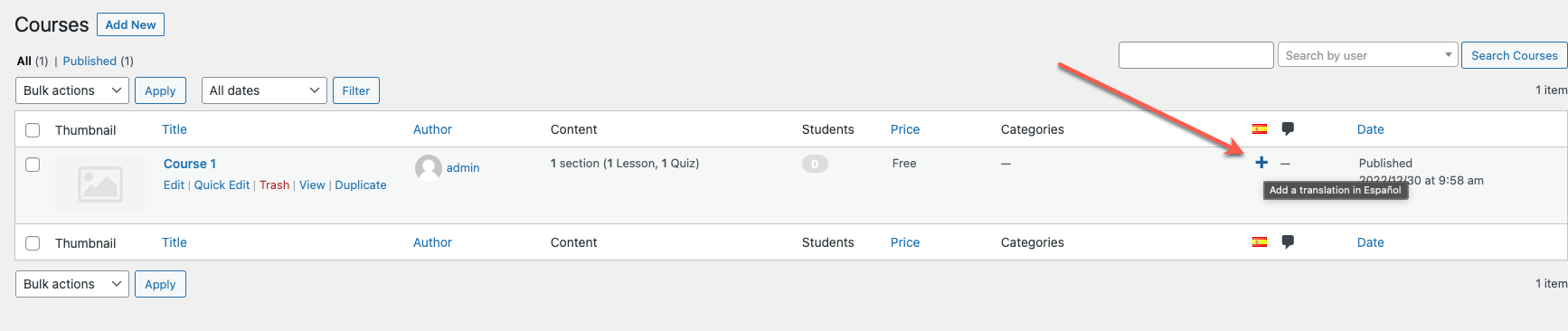Open Quick Edit for Course 1
Image resolution: width=1568 pixels, height=331 pixels.
tap(222, 184)
